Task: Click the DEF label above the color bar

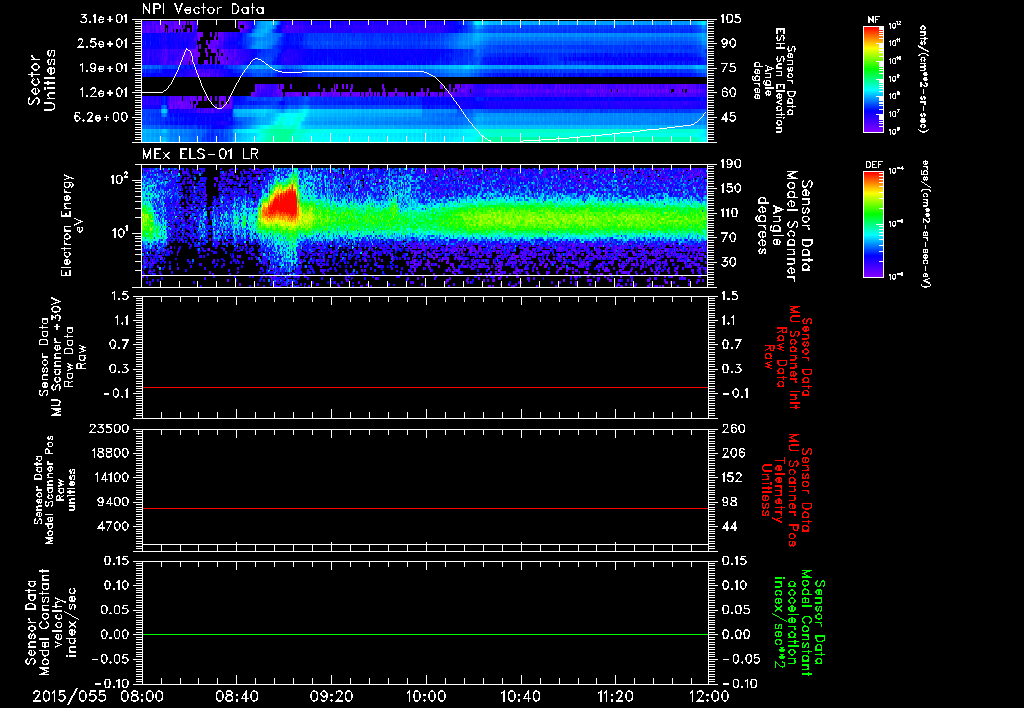Action: [x=873, y=165]
